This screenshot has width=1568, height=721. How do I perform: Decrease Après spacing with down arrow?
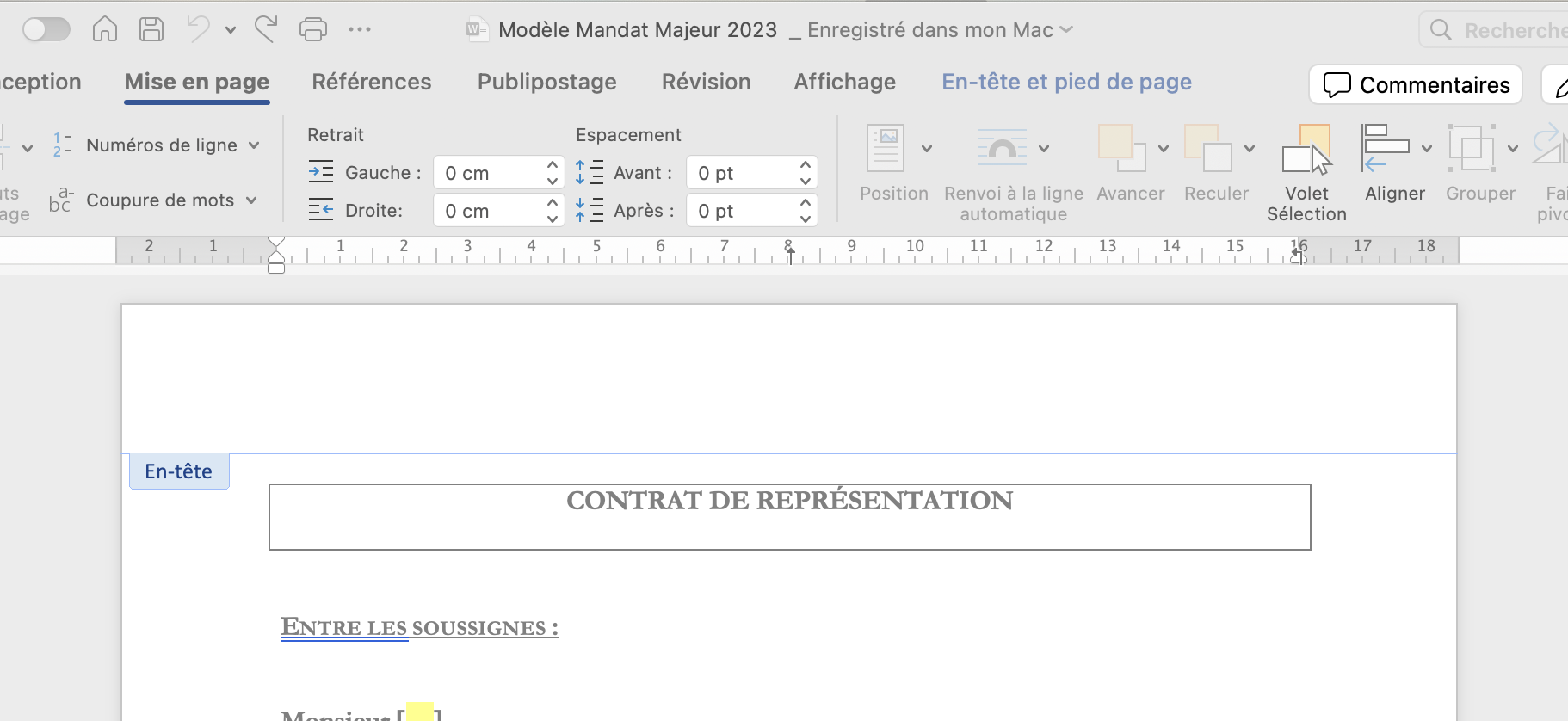tap(806, 219)
